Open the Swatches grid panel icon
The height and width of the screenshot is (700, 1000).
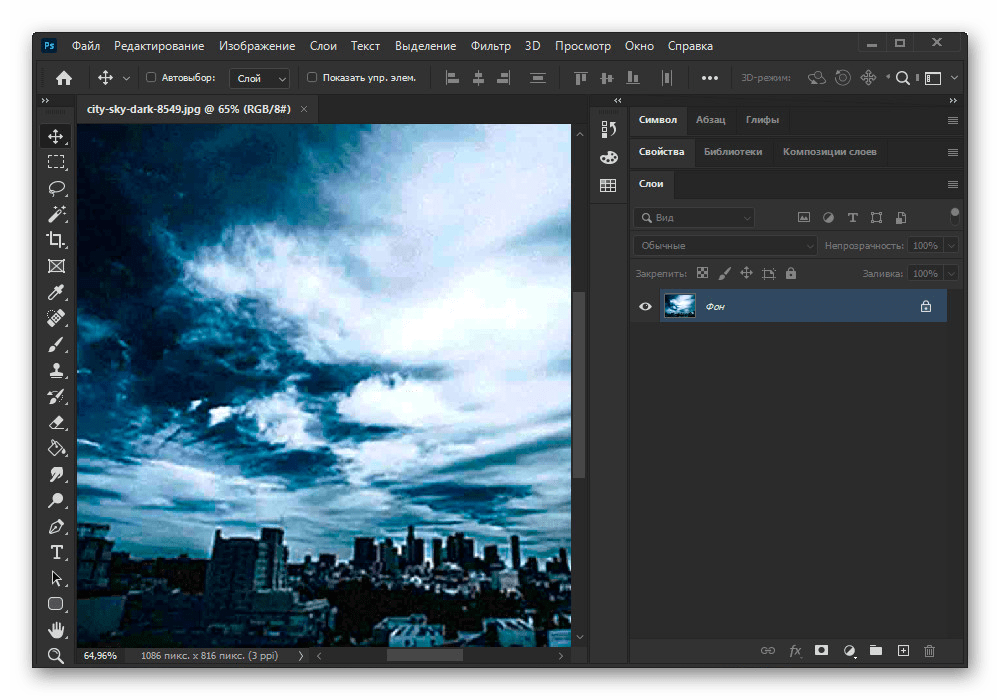click(x=608, y=186)
